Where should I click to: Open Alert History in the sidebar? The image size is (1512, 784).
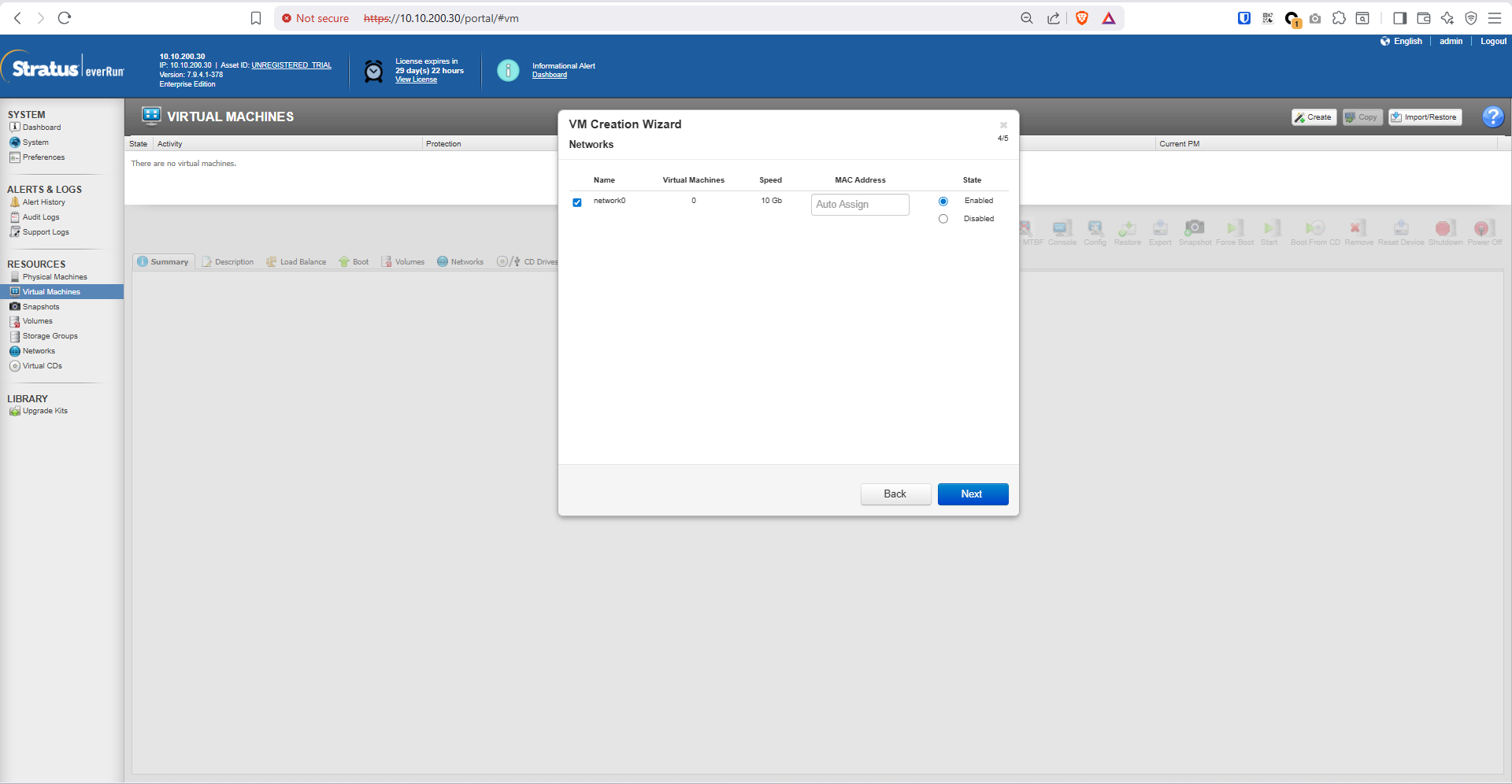[43, 202]
